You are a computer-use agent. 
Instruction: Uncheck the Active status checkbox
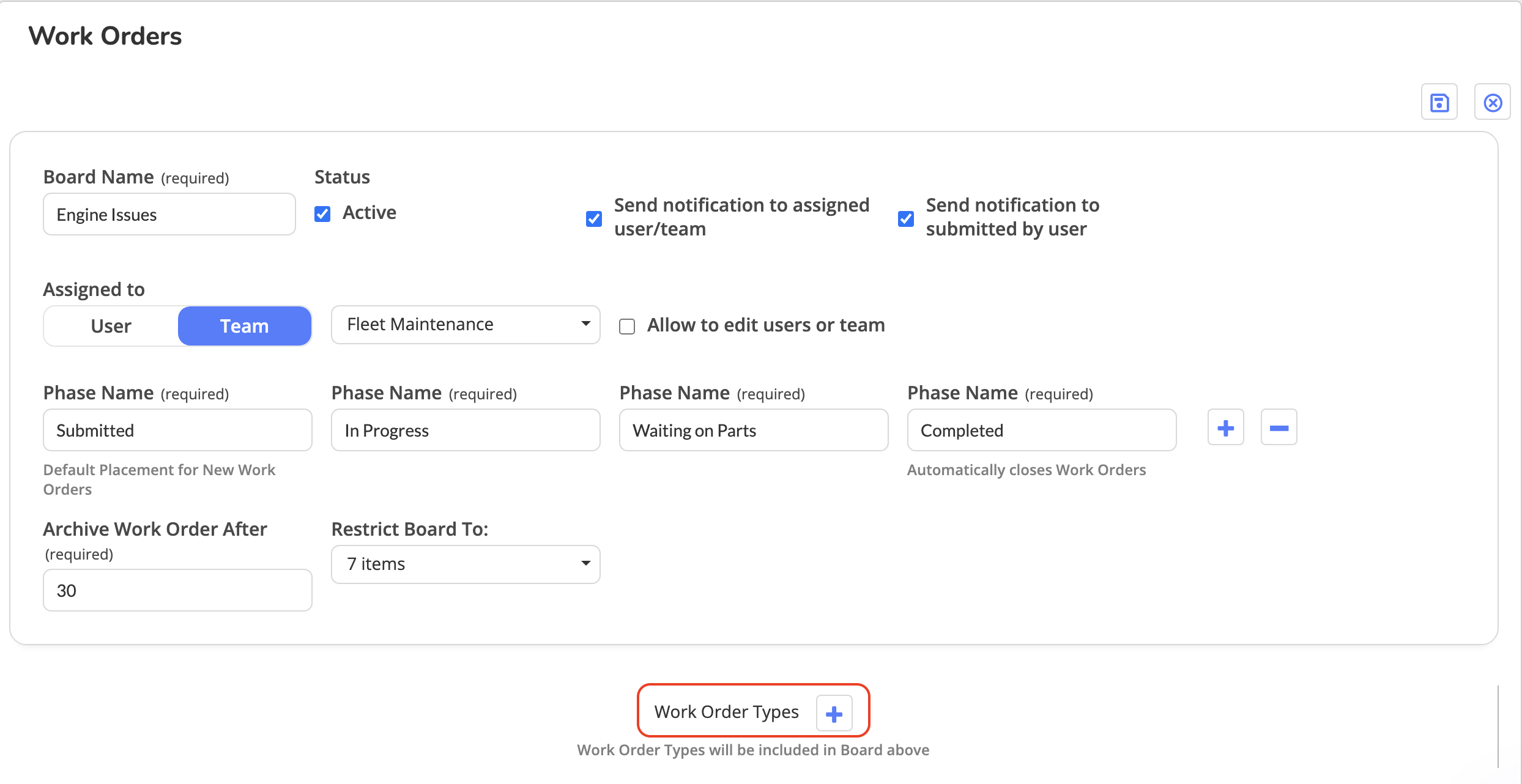click(x=322, y=213)
